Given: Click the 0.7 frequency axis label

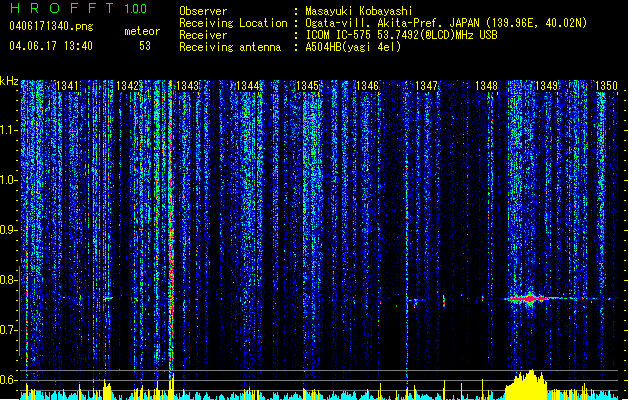Looking at the screenshot, I should (8, 330).
